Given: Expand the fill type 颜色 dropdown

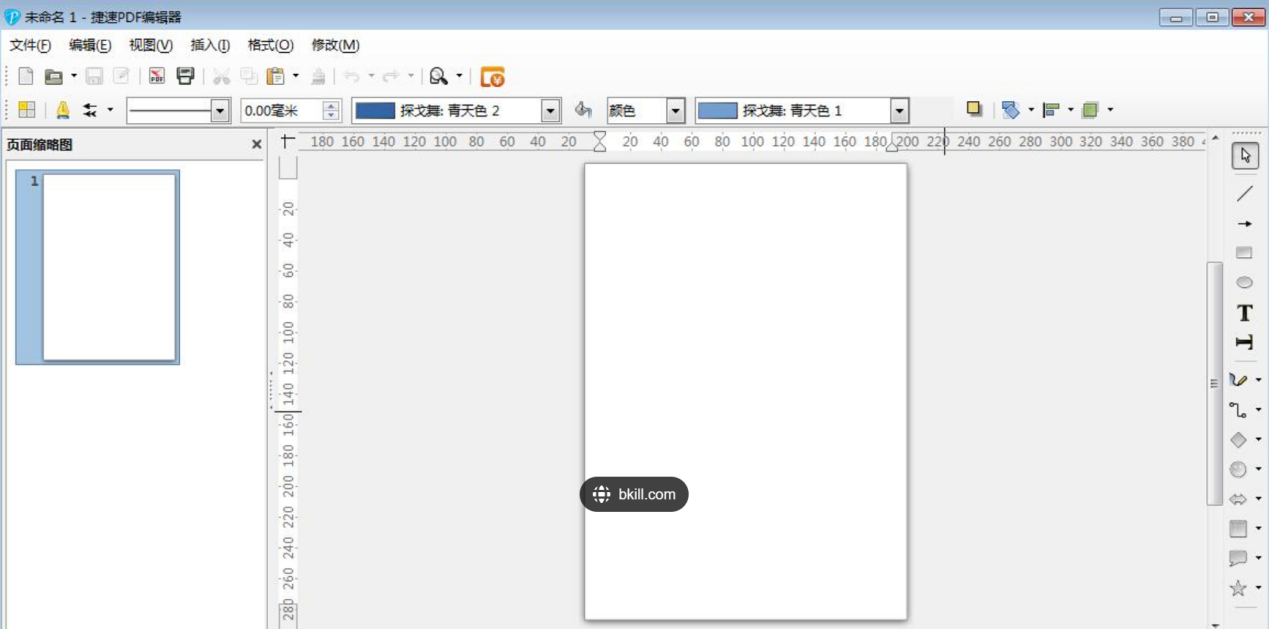Looking at the screenshot, I should (674, 110).
